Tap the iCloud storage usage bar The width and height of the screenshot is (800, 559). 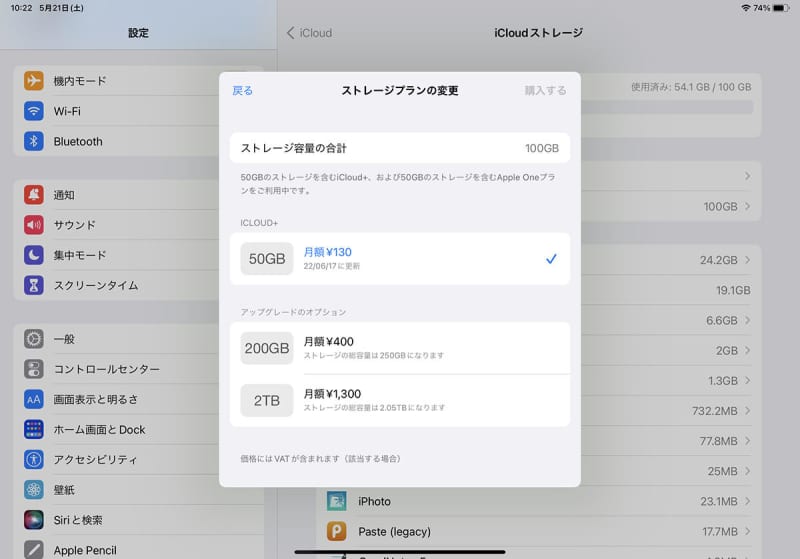(x=667, y=107)
